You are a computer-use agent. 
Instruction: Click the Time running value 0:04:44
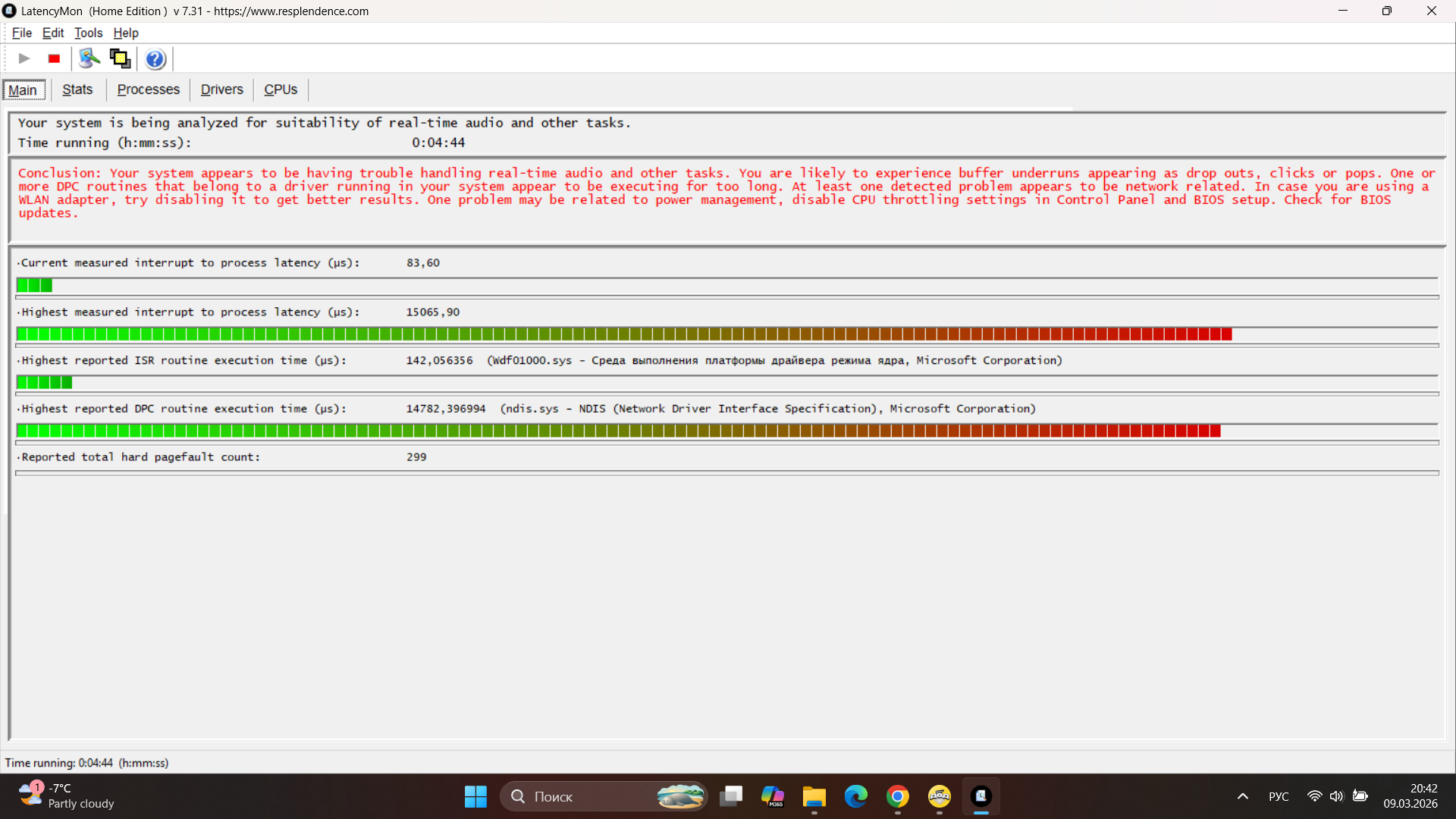pos(438,143)
